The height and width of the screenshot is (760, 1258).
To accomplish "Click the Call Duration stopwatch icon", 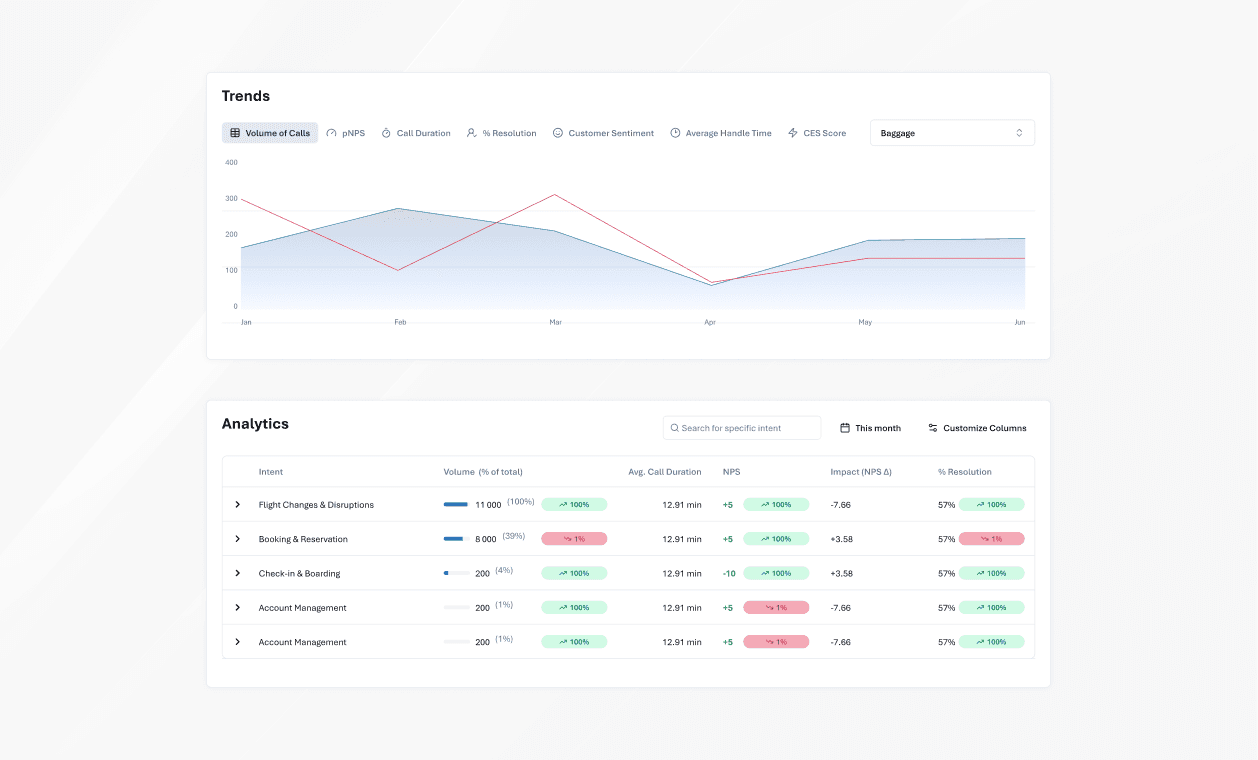I will point(385,132).
